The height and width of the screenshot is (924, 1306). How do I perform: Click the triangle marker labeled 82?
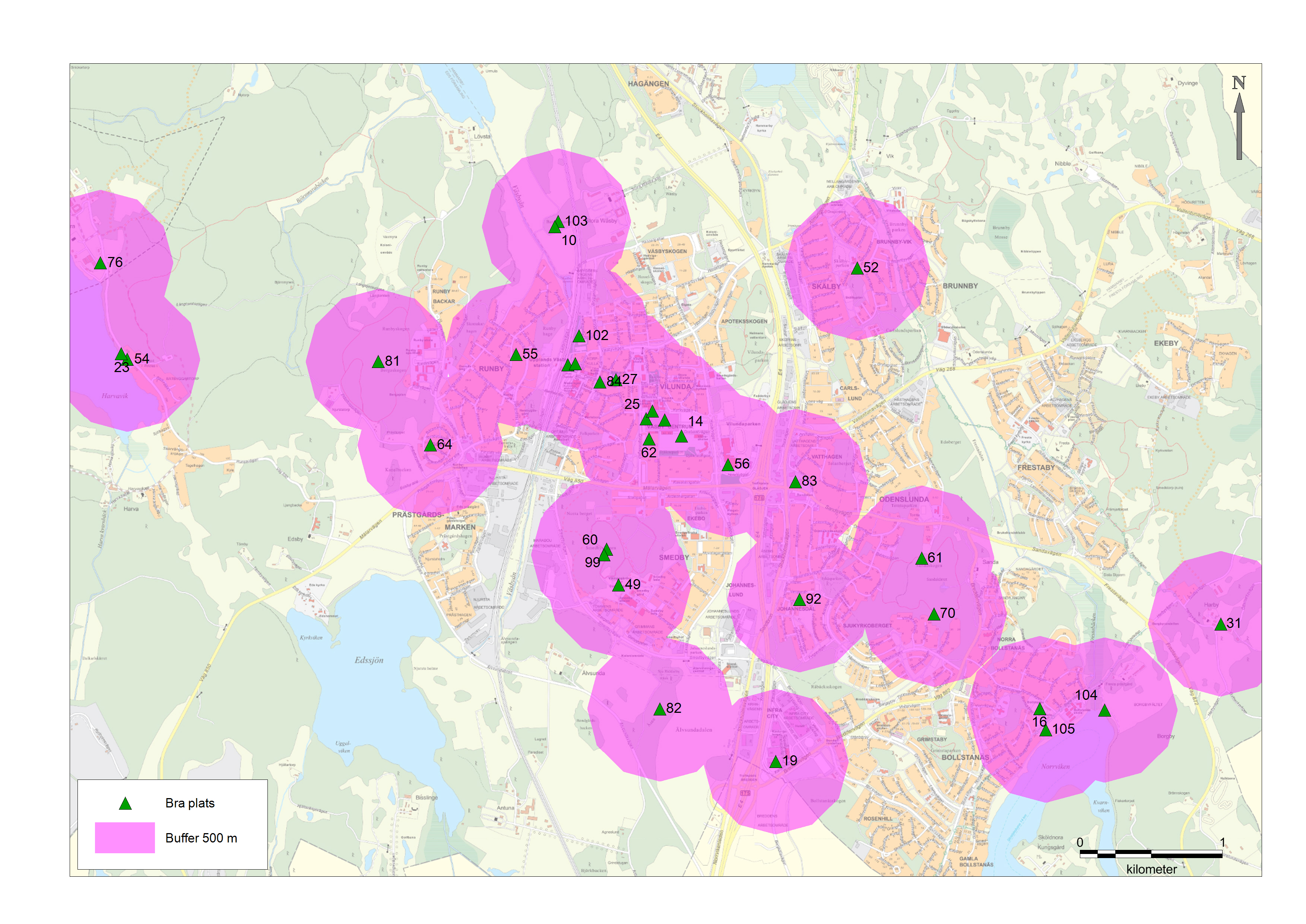(x=660, y=709)
